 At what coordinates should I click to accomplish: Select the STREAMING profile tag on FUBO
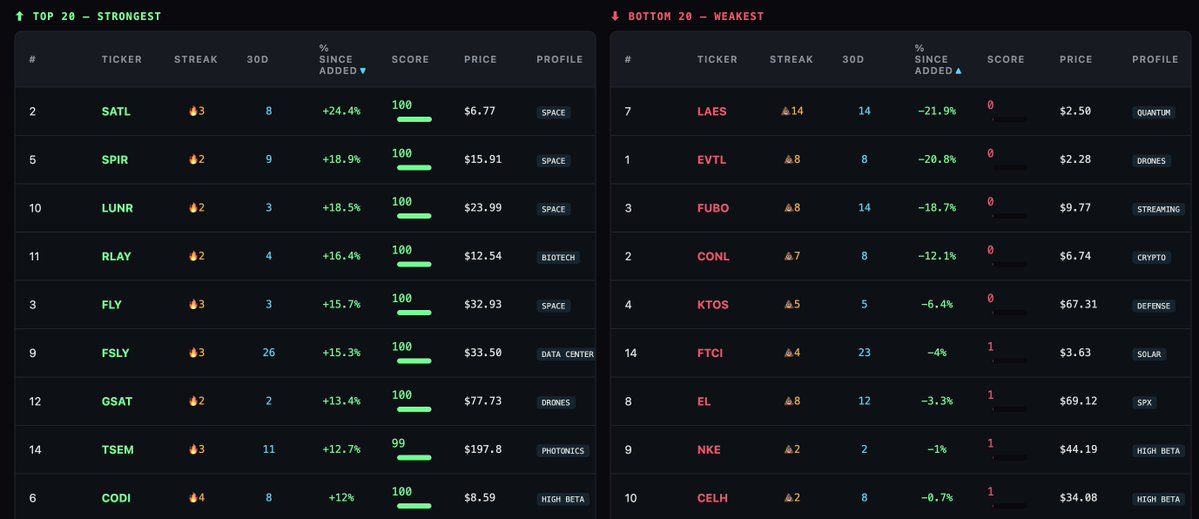tap(1158, 209)
